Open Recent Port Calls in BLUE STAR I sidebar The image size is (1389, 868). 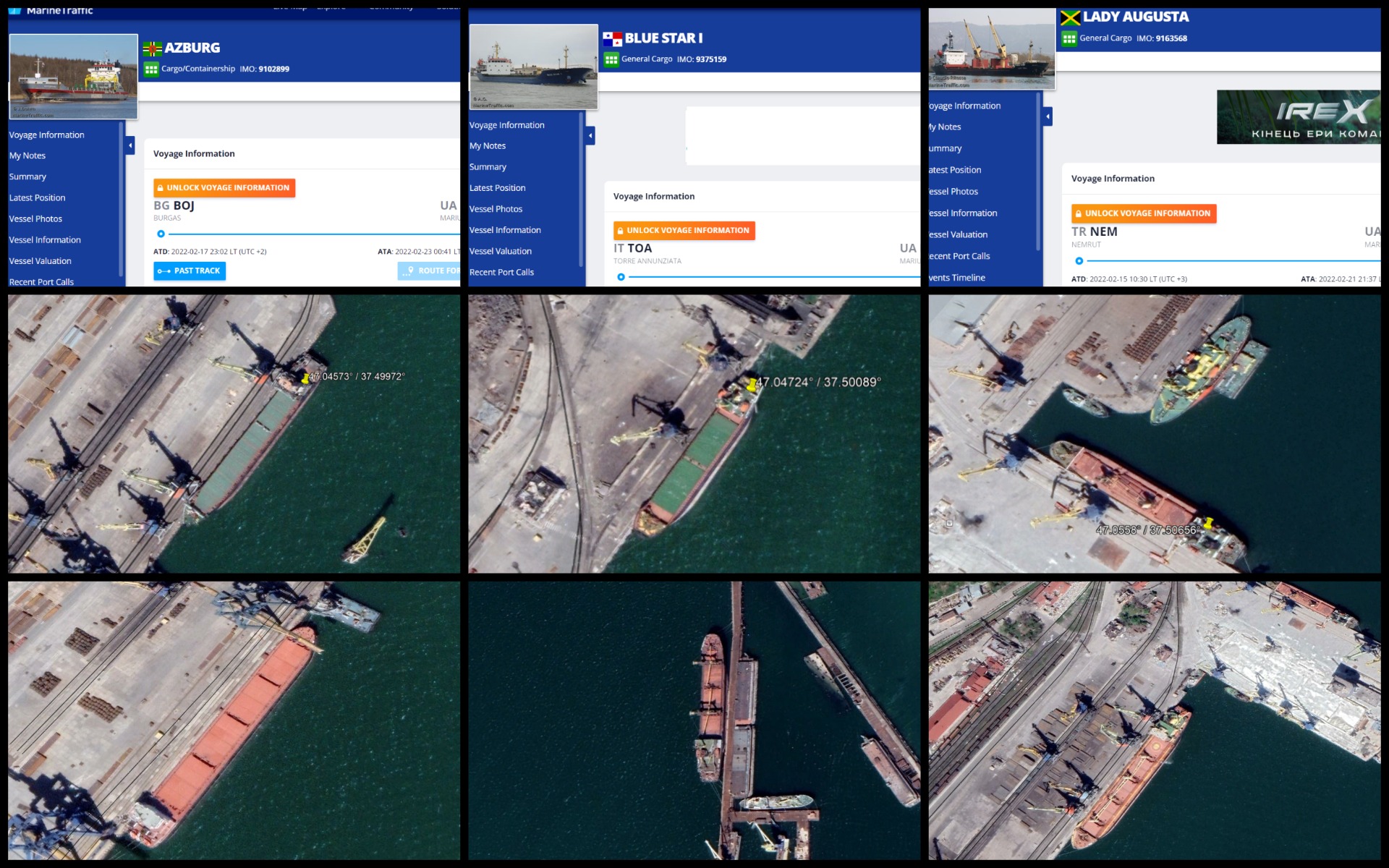(501, 272)
